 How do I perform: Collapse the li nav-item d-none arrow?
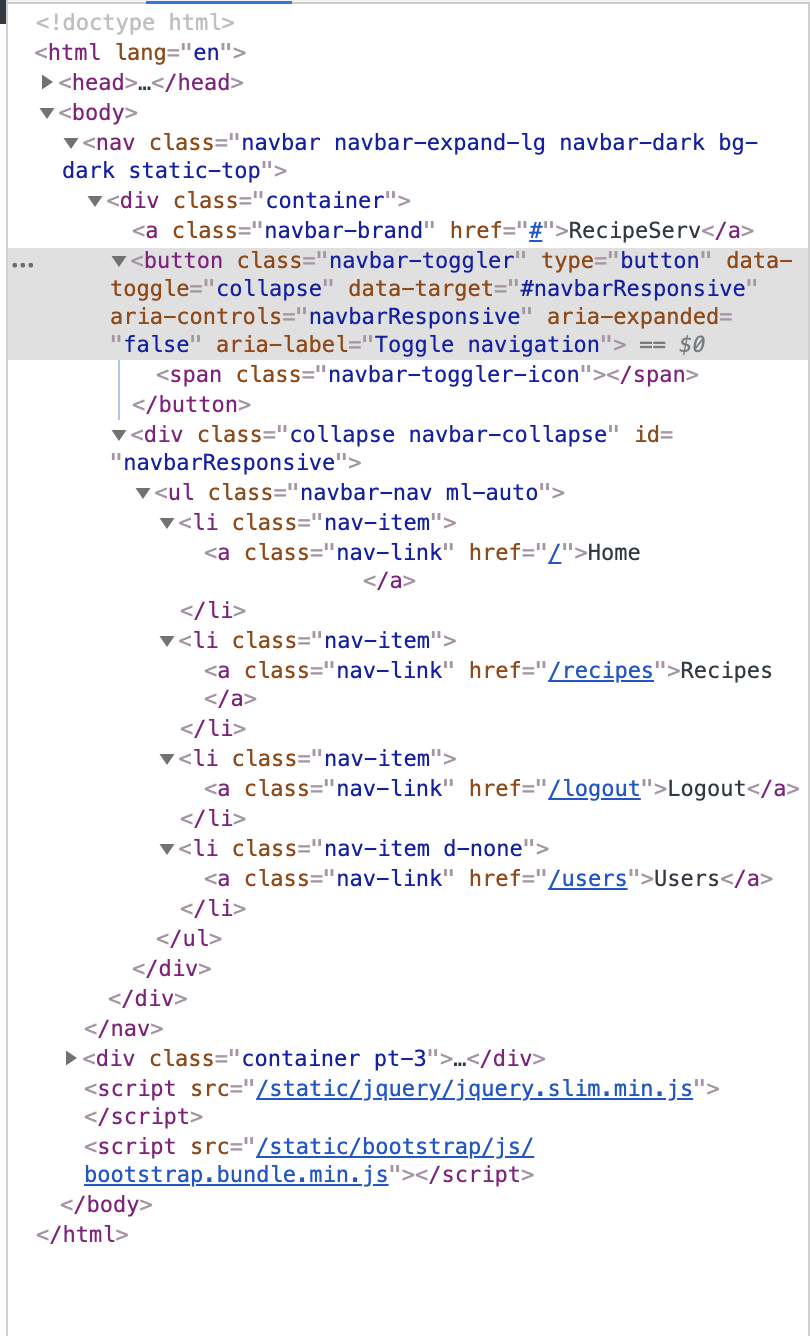point(167,849)
